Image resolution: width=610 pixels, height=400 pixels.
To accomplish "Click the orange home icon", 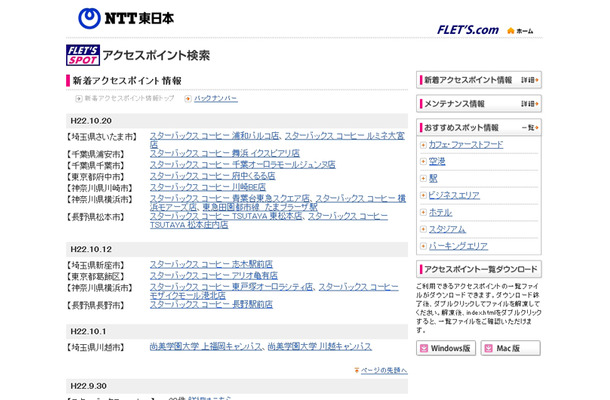I will [x=510, y=30].
